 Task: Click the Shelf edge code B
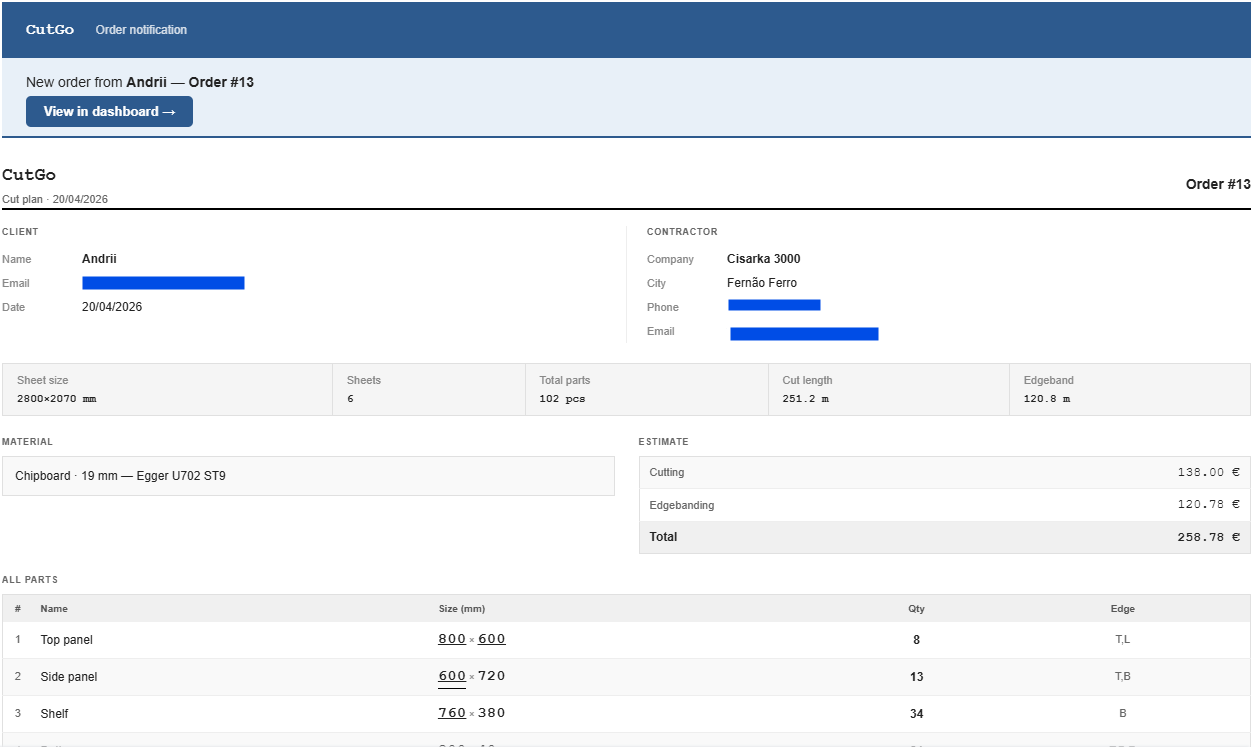pyautogui.click(x=1123, y=714)
